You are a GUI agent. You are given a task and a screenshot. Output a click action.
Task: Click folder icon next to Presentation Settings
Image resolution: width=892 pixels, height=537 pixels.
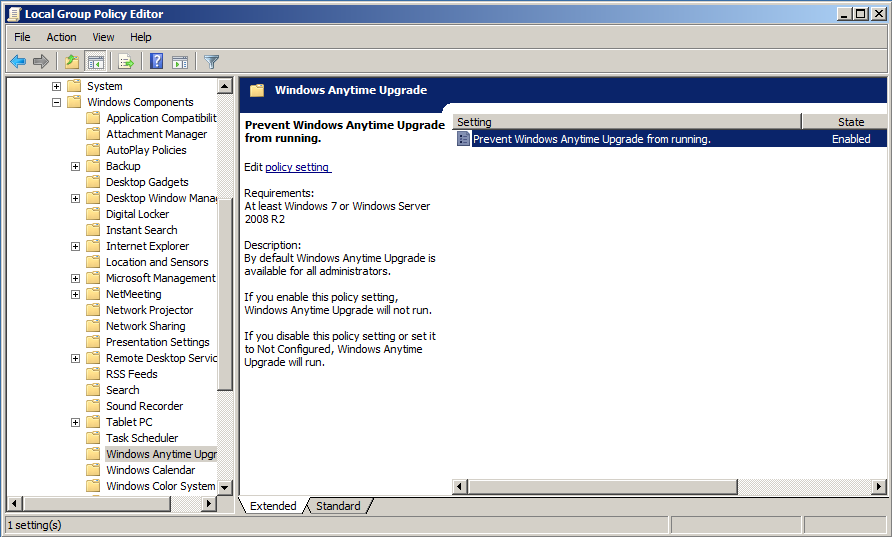93,342
